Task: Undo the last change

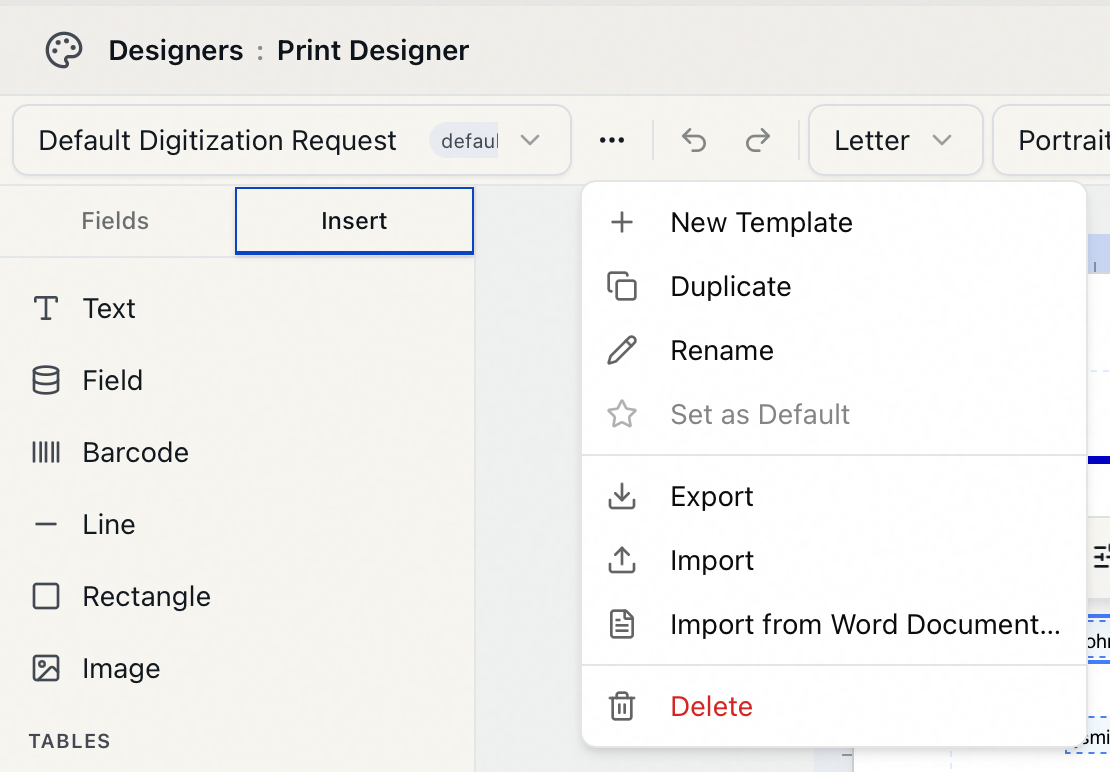Action: [x=694, y=140]
